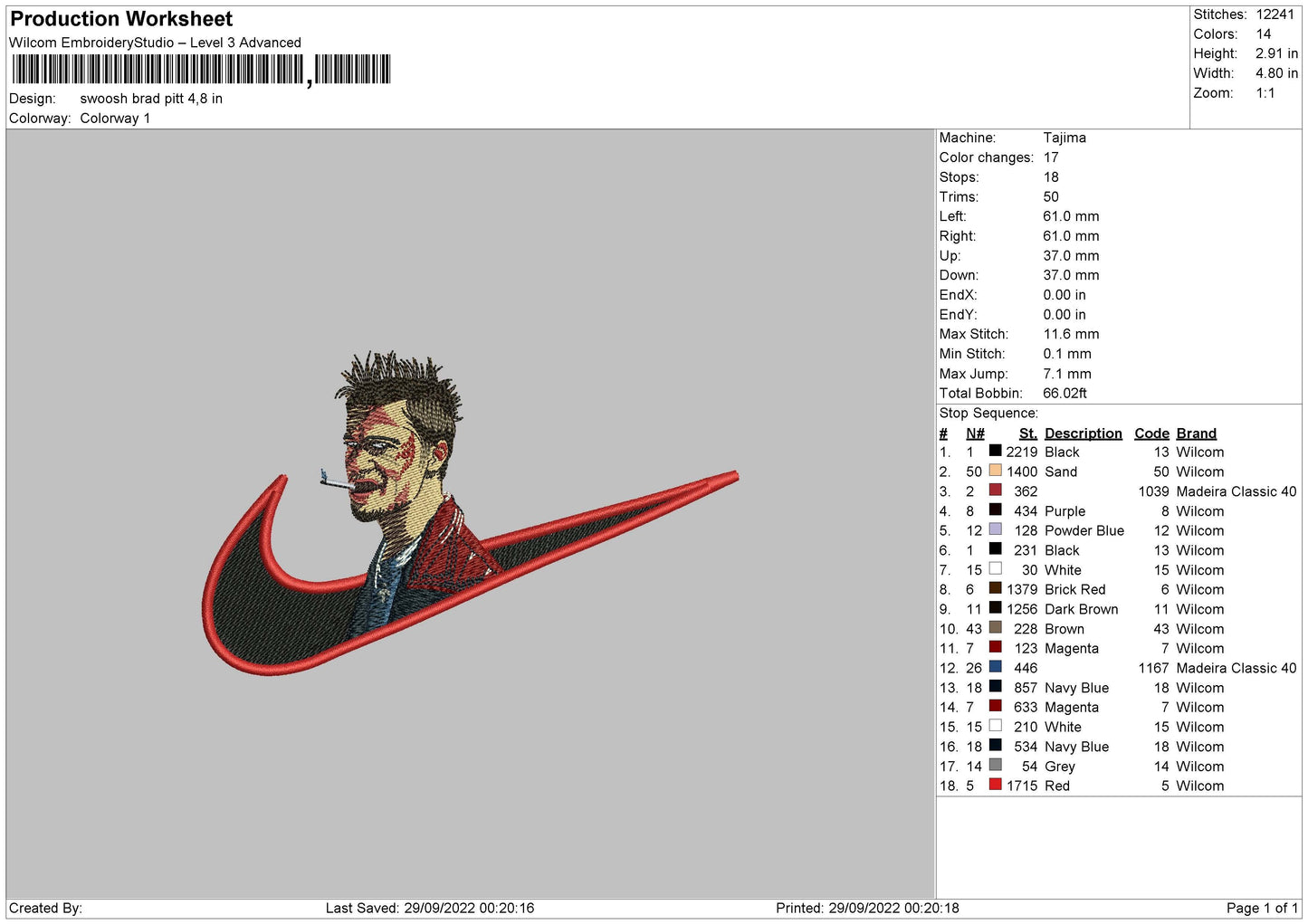The image size is (1308, 924).
Task: Click the Powder Blue swatch in row 5
Action: tap(995, 529)
